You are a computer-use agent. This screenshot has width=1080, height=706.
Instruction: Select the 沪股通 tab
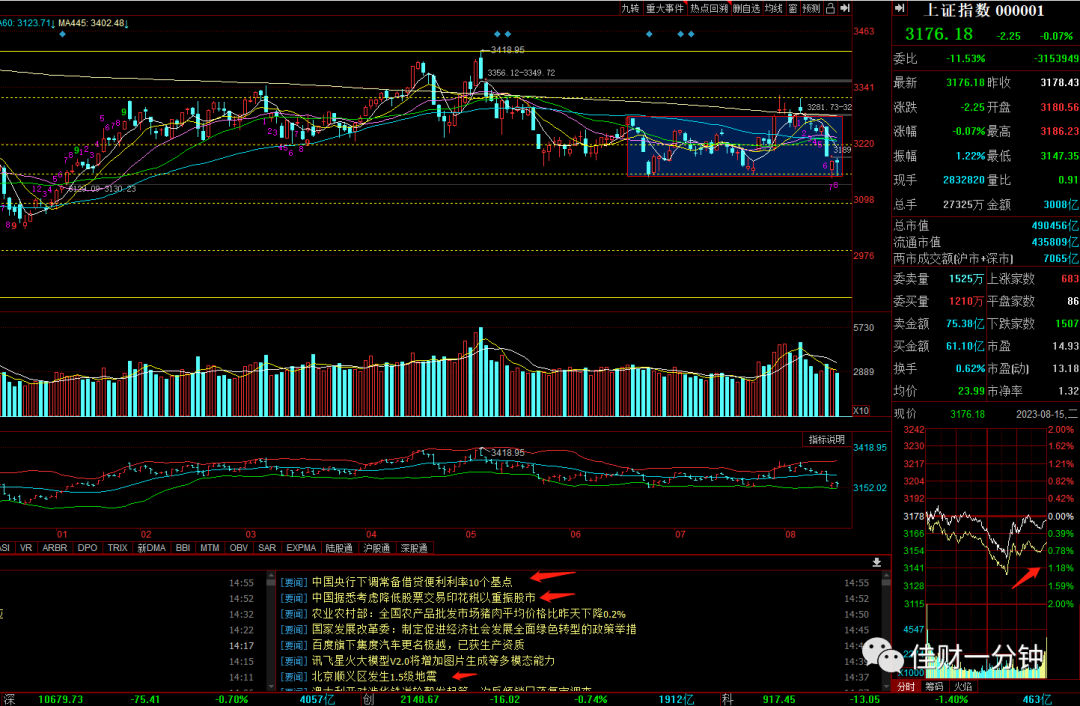[x=376, y=548]
